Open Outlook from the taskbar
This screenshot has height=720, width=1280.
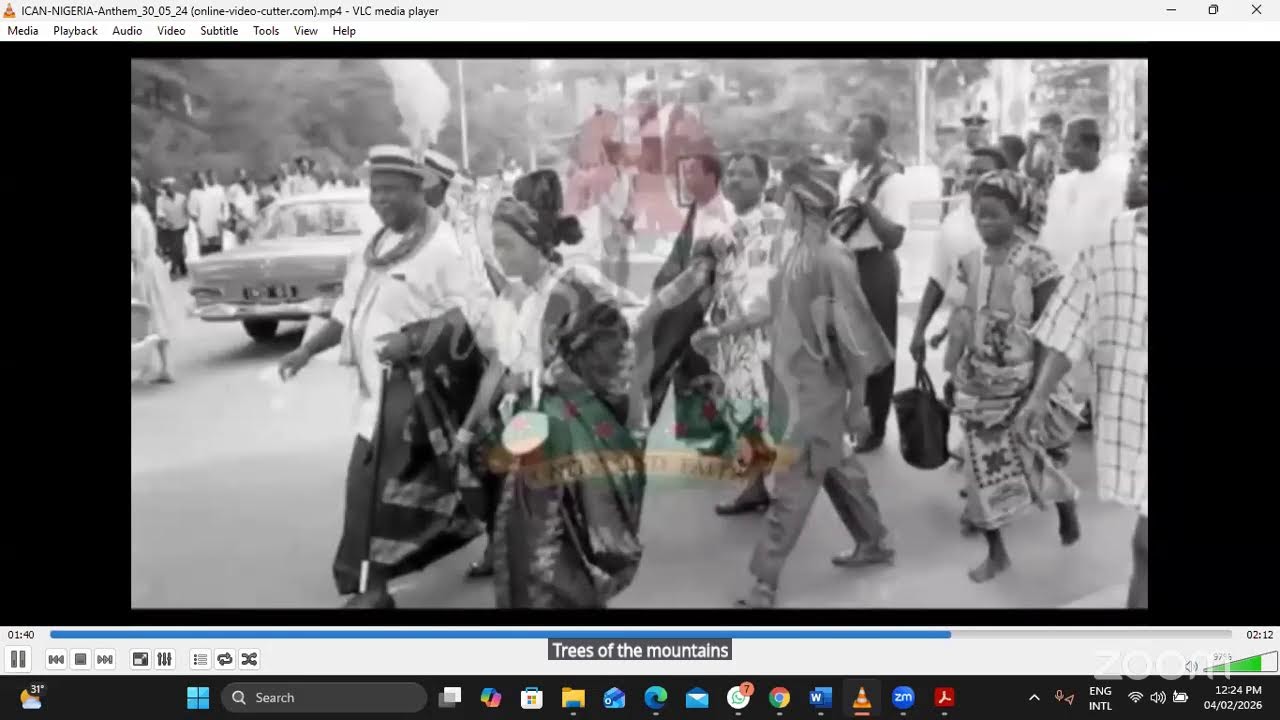point(614,698)
